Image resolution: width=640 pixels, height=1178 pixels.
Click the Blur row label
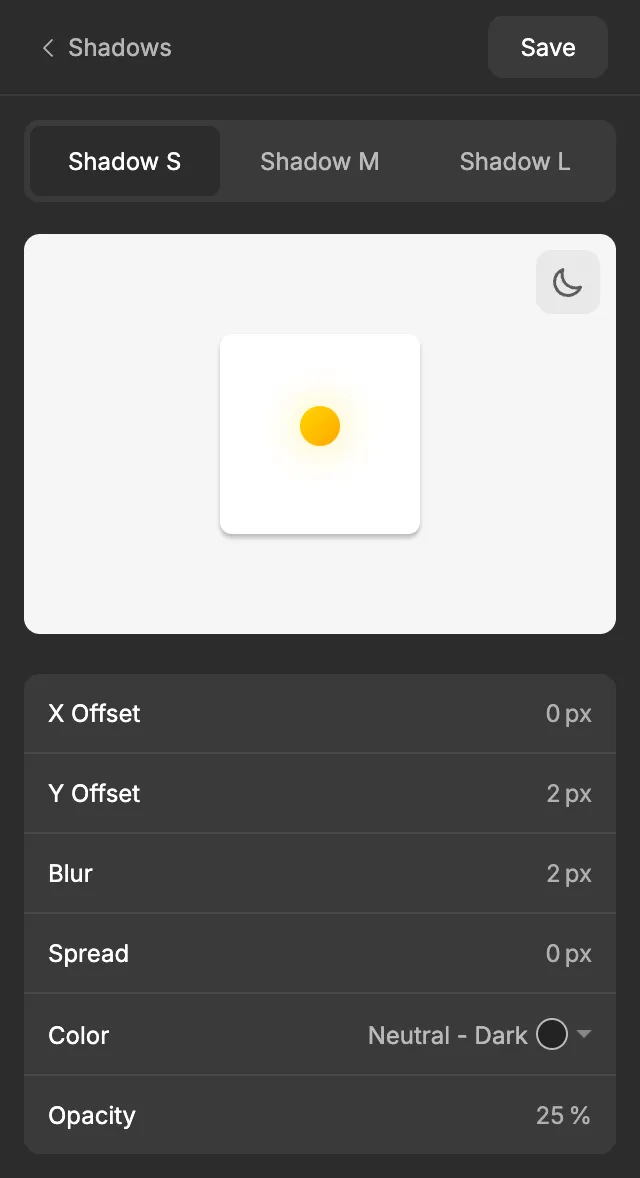71,873
